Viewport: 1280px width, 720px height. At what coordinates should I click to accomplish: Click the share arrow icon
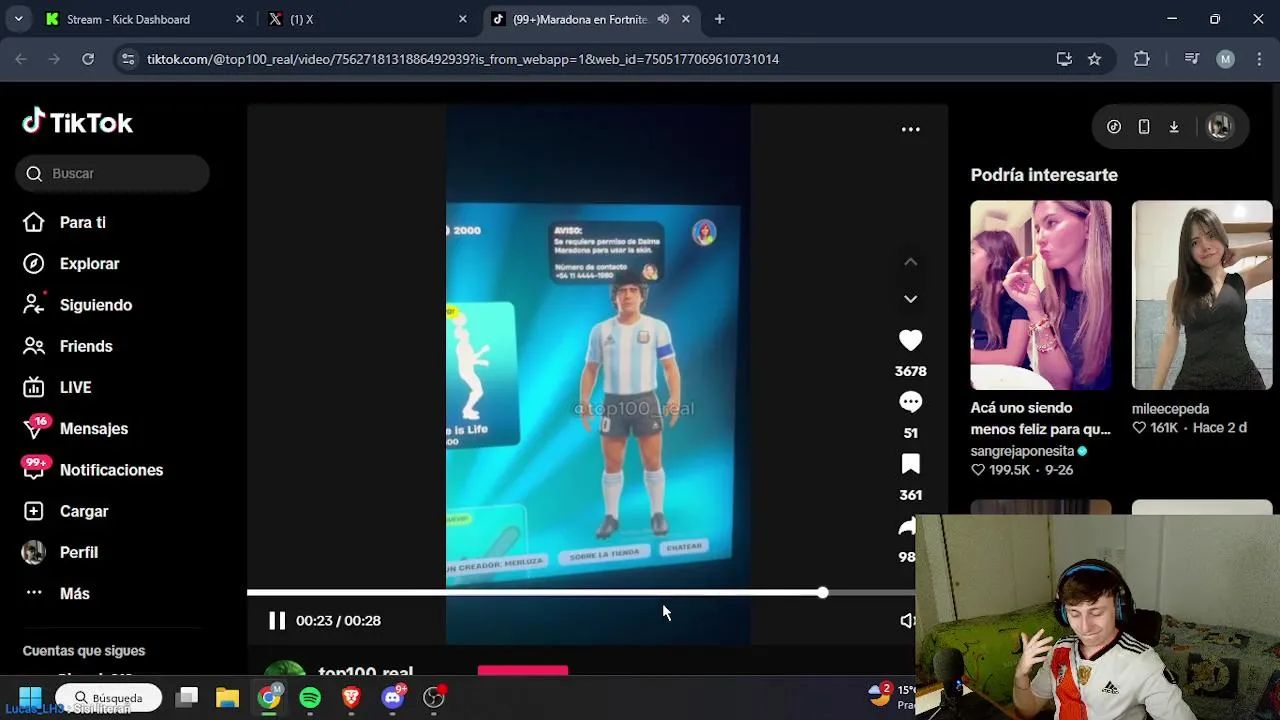tap(907, 527)
